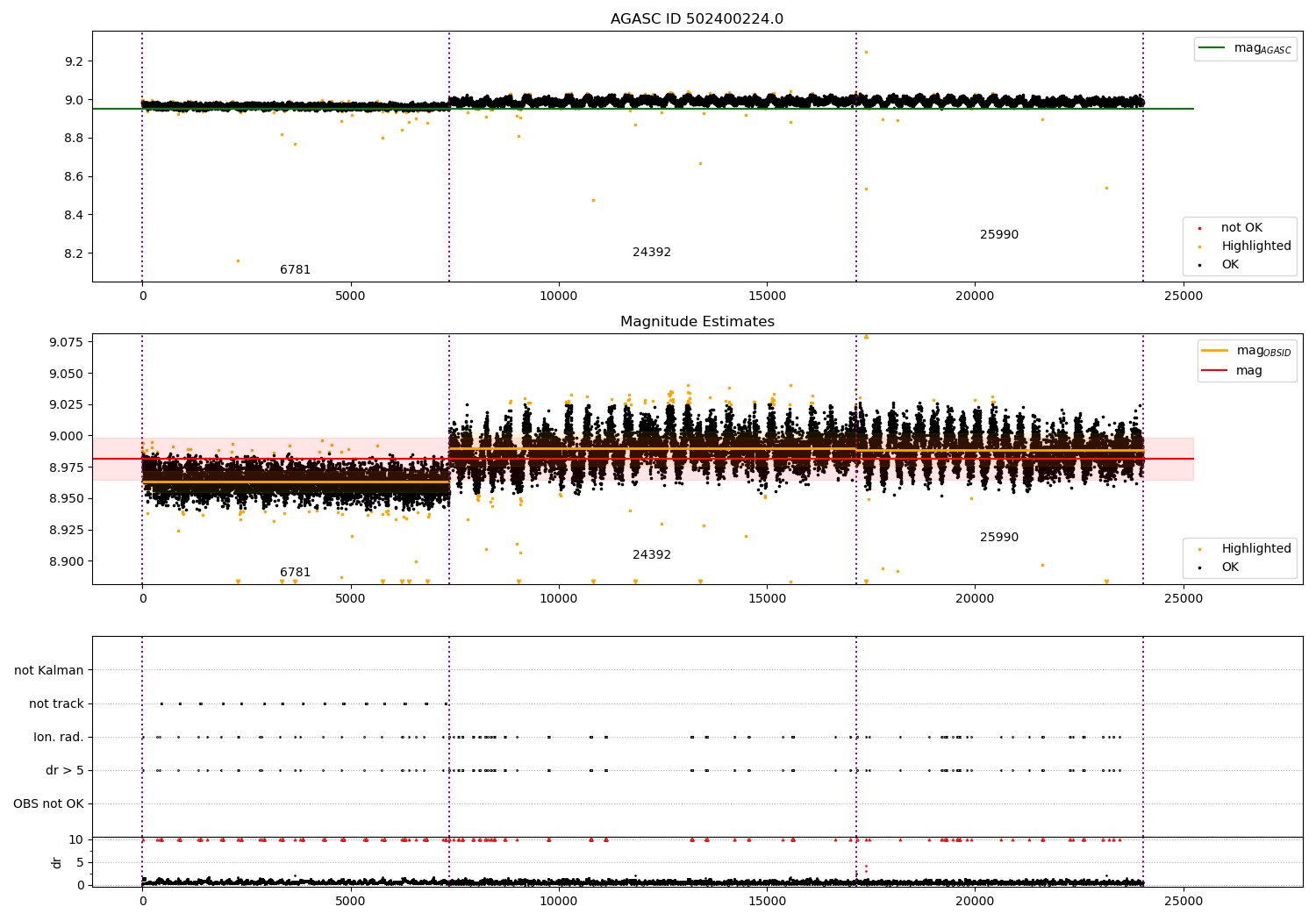Viewport: 1316px width, 921px height.
Task: Click the '8.6' y-axis tick label
Action: 74,177
